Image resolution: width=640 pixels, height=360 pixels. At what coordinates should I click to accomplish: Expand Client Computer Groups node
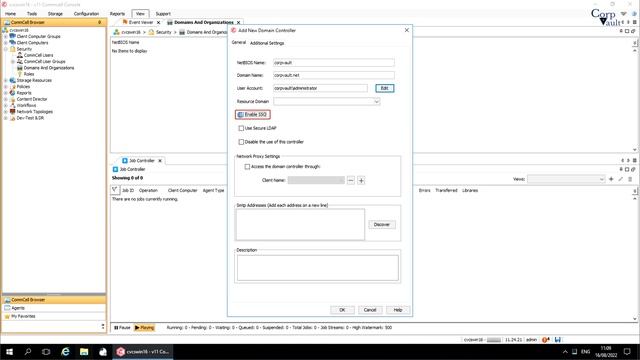coord(6,36)
